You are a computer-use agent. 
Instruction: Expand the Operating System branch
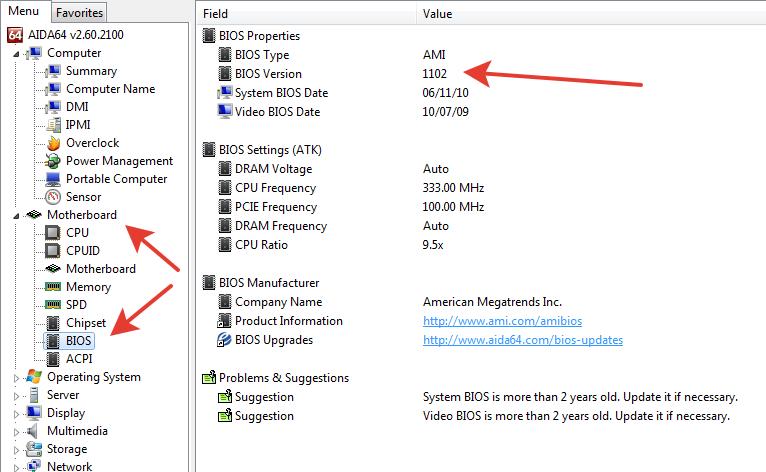[x=16, y=378]
